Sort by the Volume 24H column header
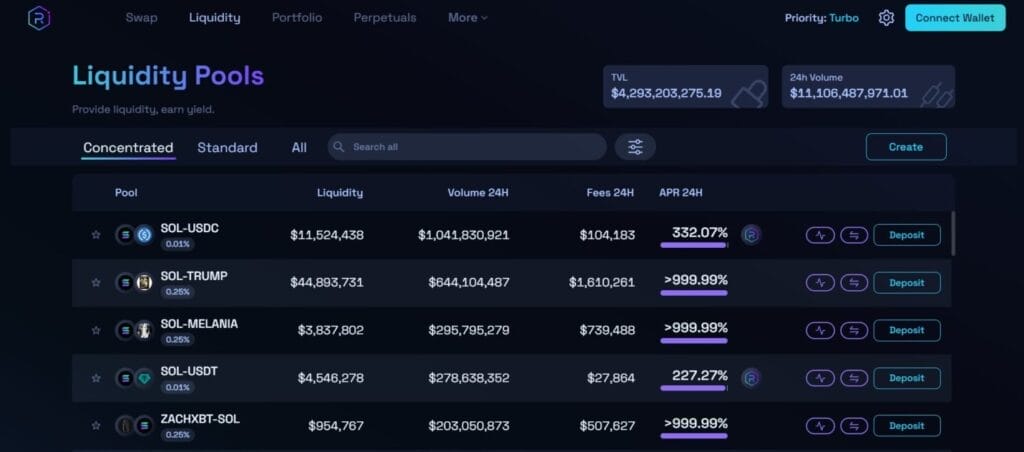This screenshot has height=452, width=1024. pyautogui.click(x=478, y=193)
